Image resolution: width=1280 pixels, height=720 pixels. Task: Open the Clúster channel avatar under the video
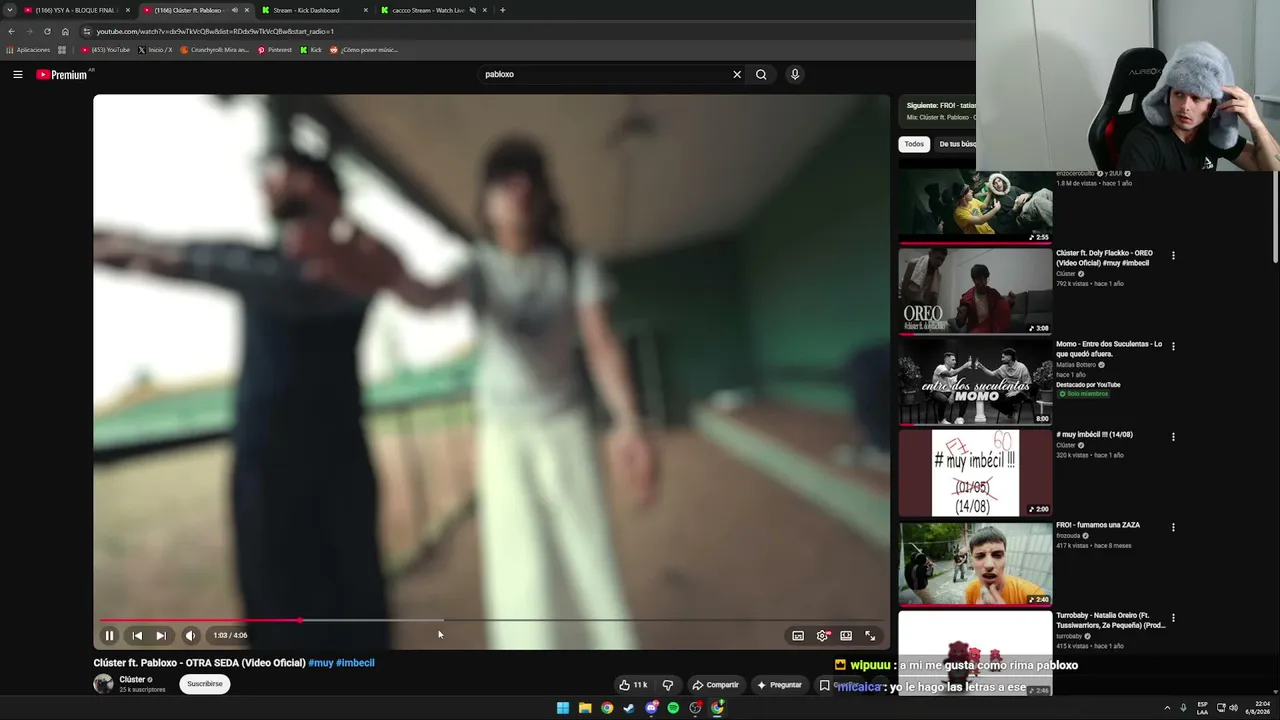103,684
